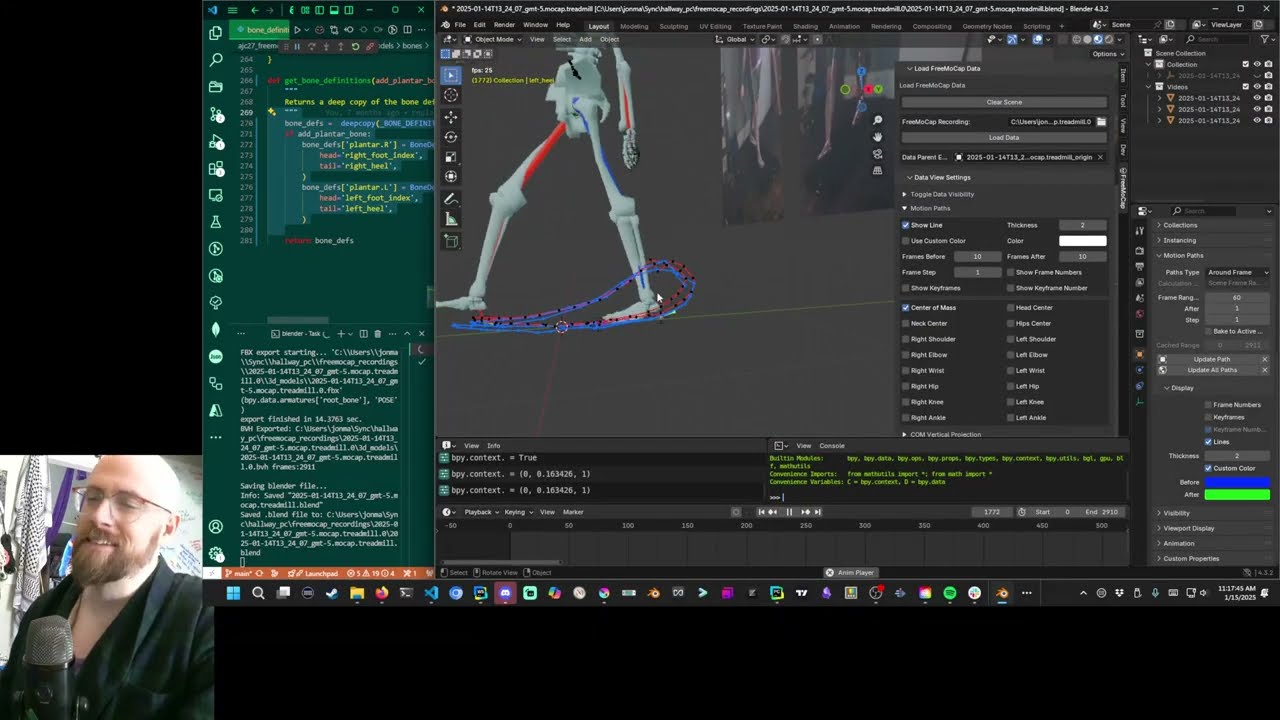The height and width of the screenshot is (720, 1280).
Task: Click the current frame 1772 field
Action: click(x=991, y=512)
